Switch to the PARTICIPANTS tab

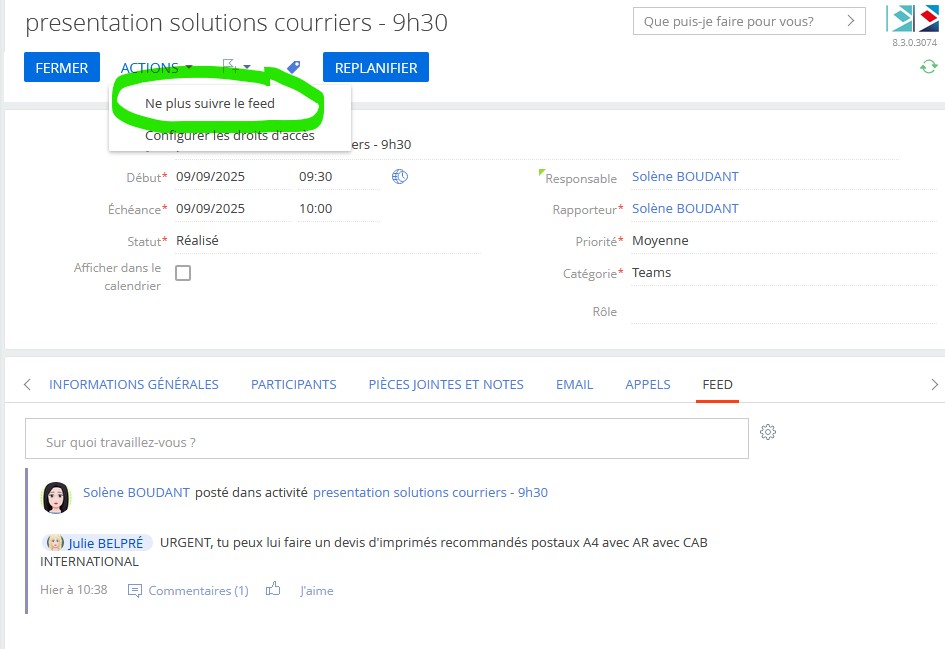pos(293,384)
